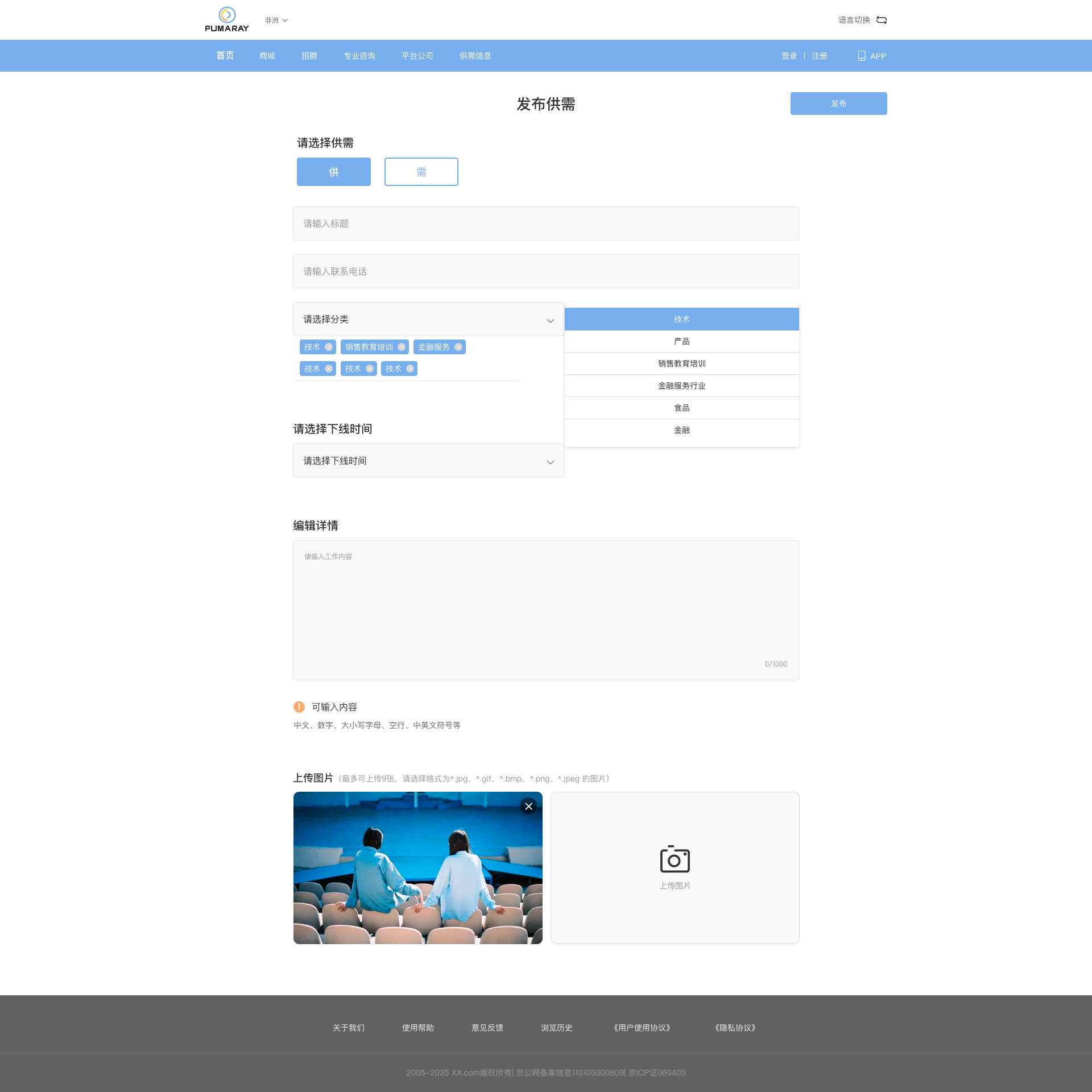This screenshot has width=1092, height=1092.
Task: Click the 语言切换 text
Action: tap(854, 20)
